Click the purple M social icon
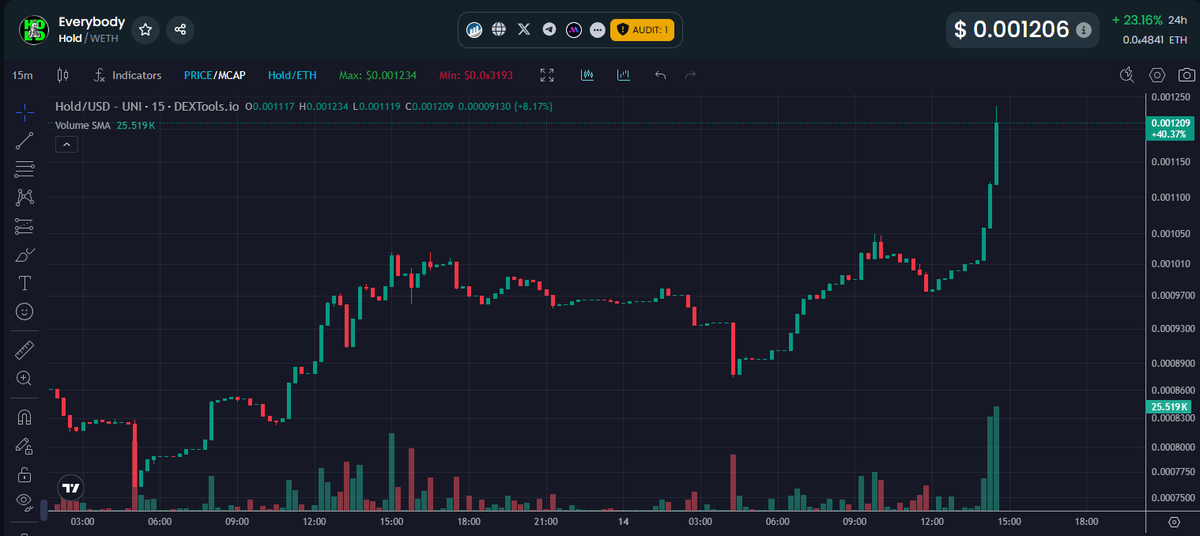 click(x=574, y=30)
